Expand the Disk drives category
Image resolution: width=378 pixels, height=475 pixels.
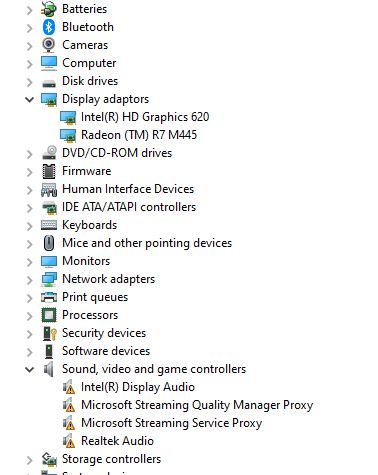pos(30,82)
